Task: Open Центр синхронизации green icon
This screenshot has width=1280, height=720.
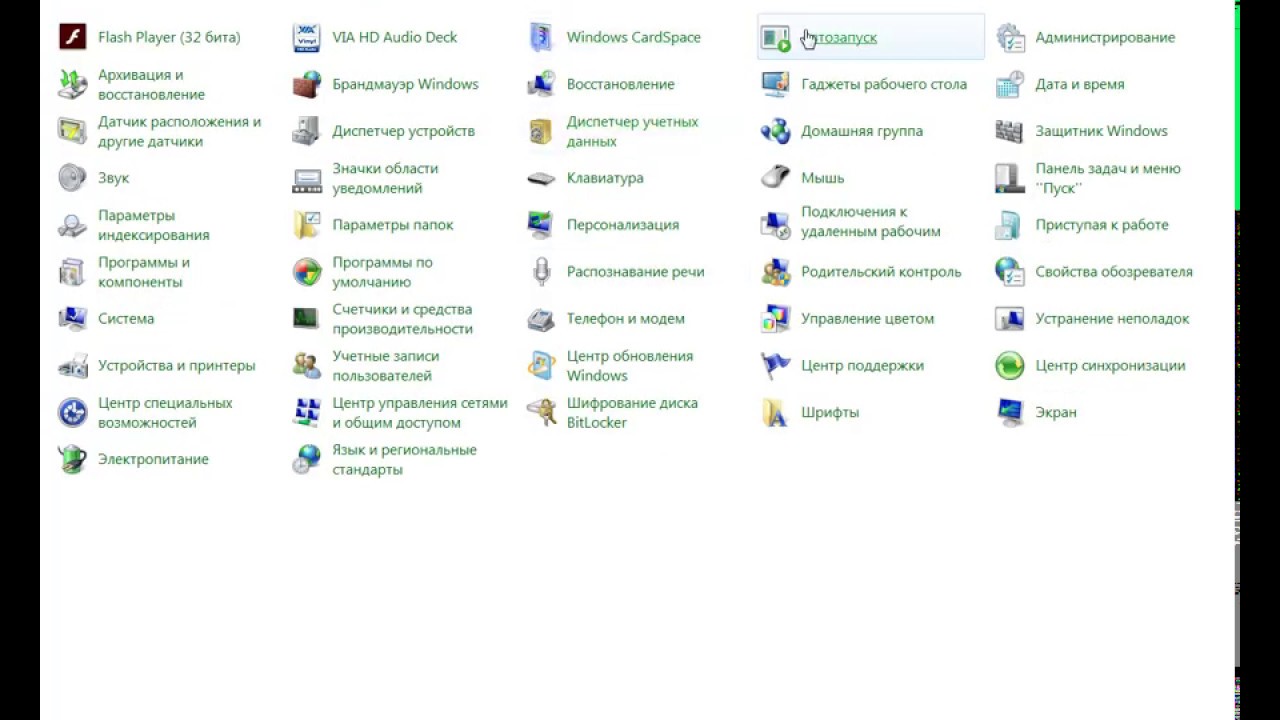Action: [x=1010, y=366]
